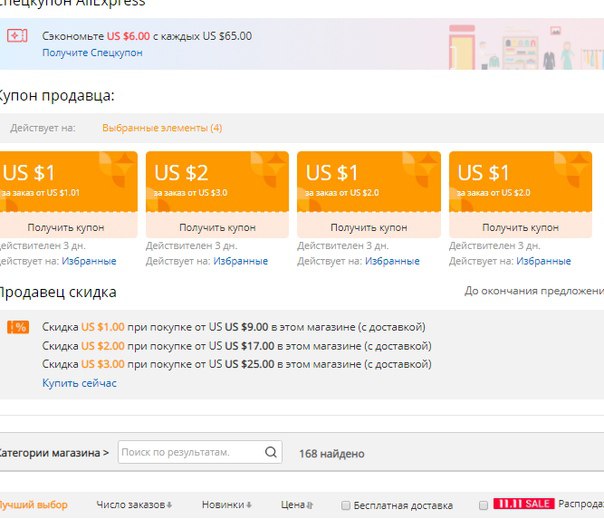Open Избранные link under the $1.01 coupon

[x=89, y=261]
